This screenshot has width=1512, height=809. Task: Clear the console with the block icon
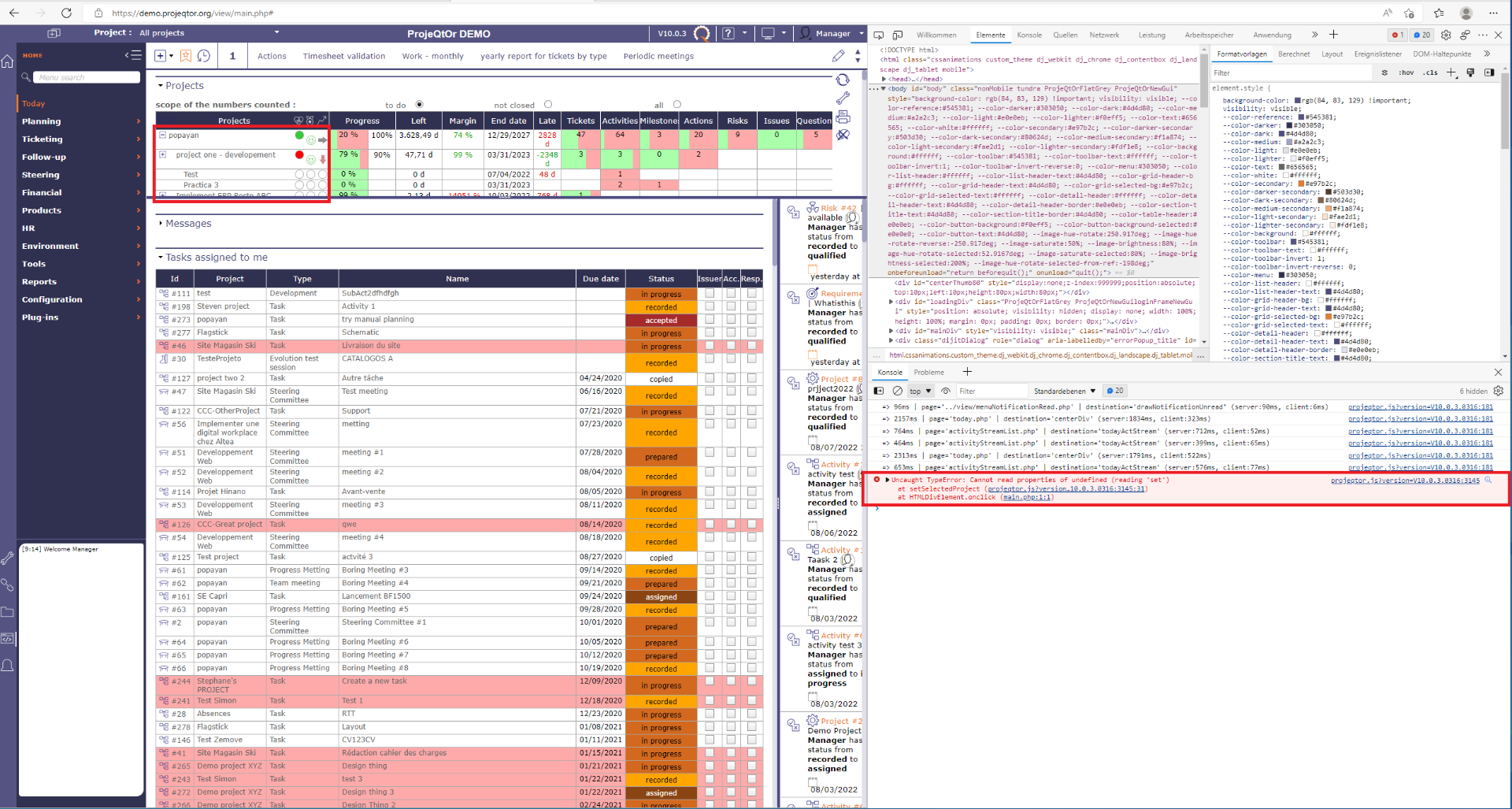click(x=897, y=391)
